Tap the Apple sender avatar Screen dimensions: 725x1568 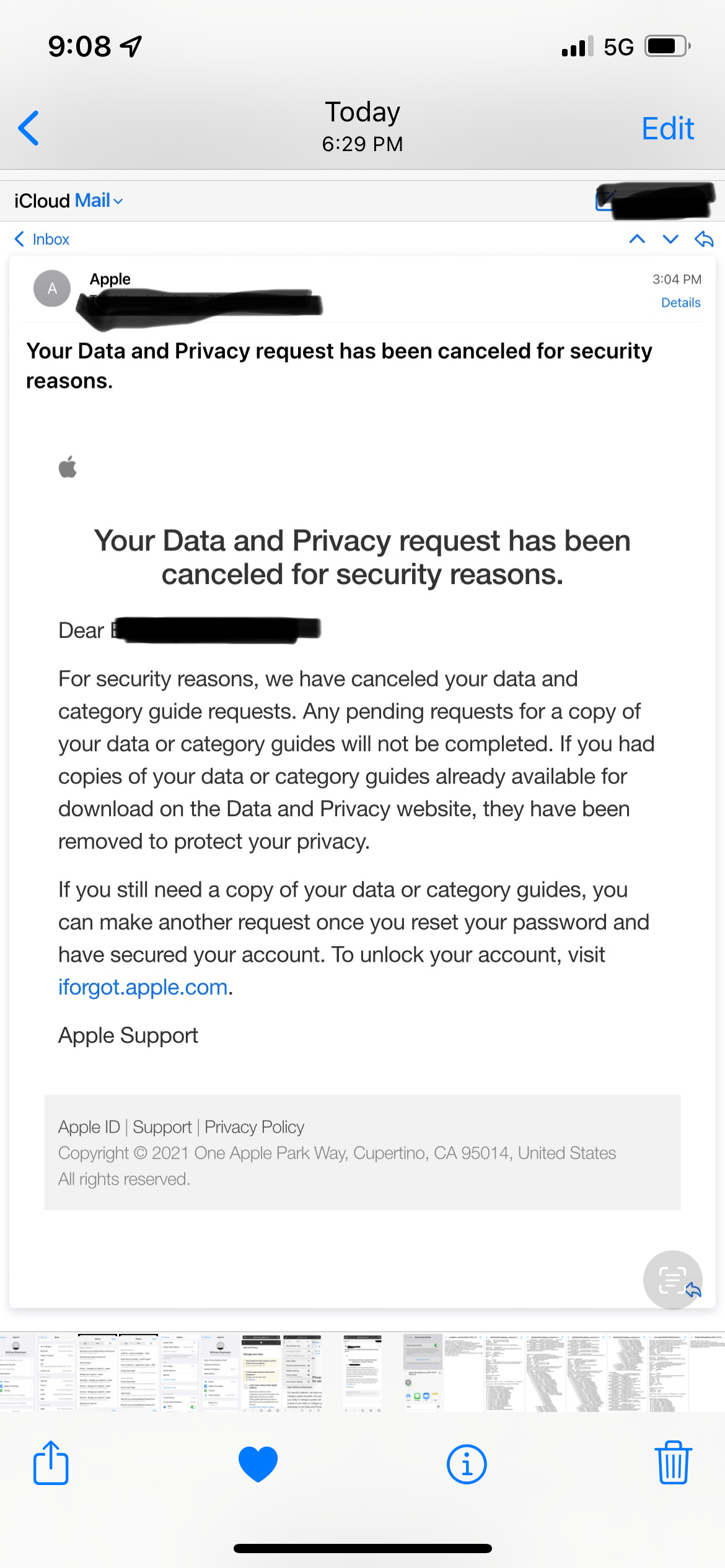point(52,288)
